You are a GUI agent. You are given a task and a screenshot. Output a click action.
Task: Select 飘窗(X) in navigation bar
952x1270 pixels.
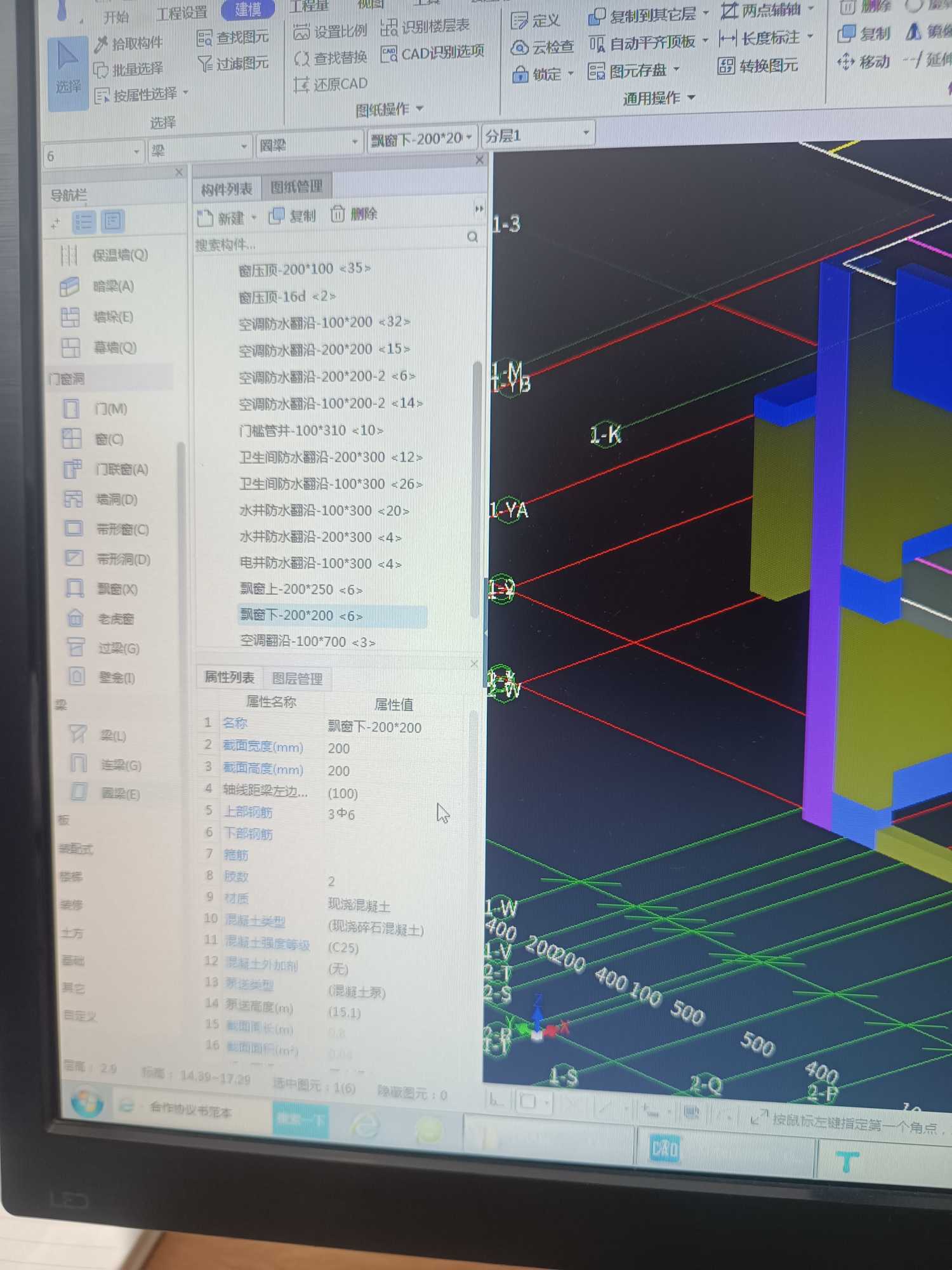(103, 589)
